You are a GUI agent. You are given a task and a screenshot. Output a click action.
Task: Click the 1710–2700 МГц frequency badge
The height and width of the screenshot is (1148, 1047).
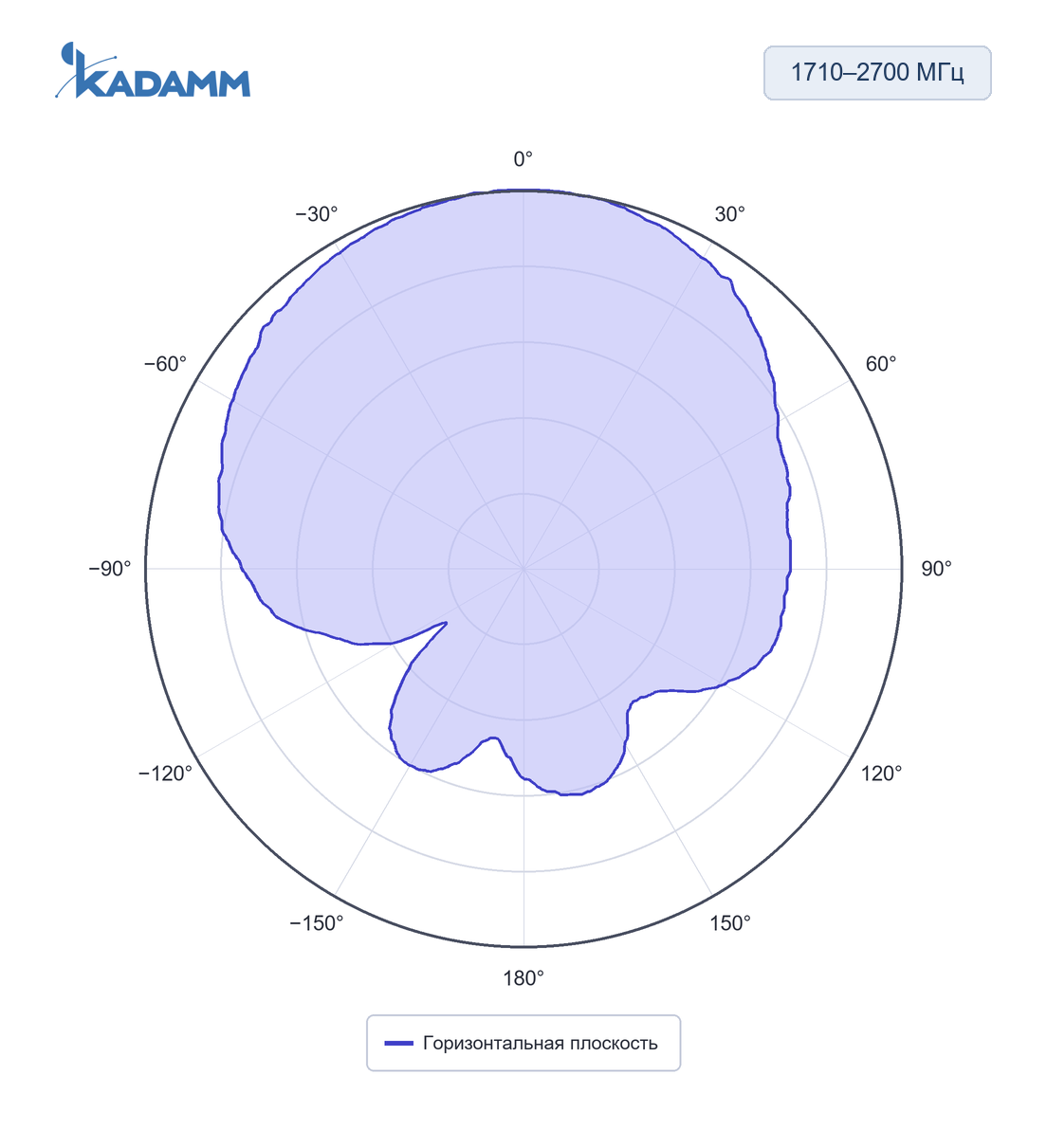[877, 73]
